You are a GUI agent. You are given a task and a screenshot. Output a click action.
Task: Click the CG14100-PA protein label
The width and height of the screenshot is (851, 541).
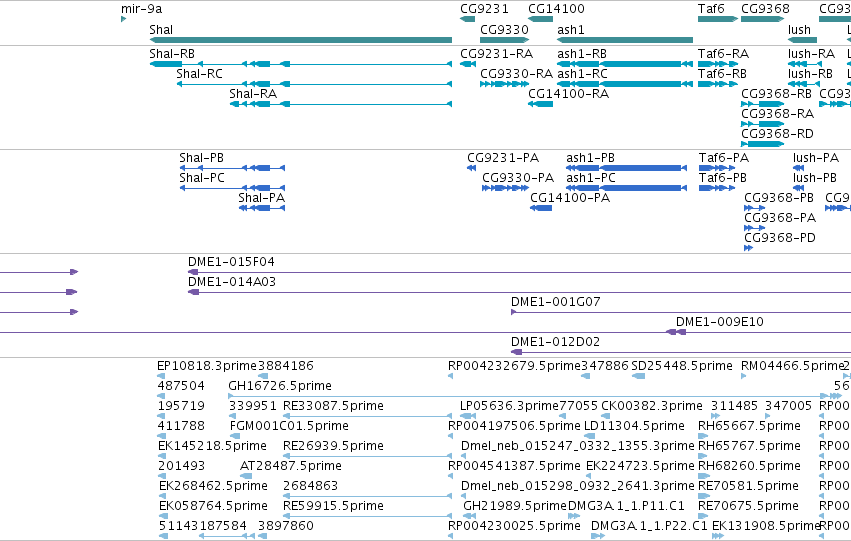point(570,198)
